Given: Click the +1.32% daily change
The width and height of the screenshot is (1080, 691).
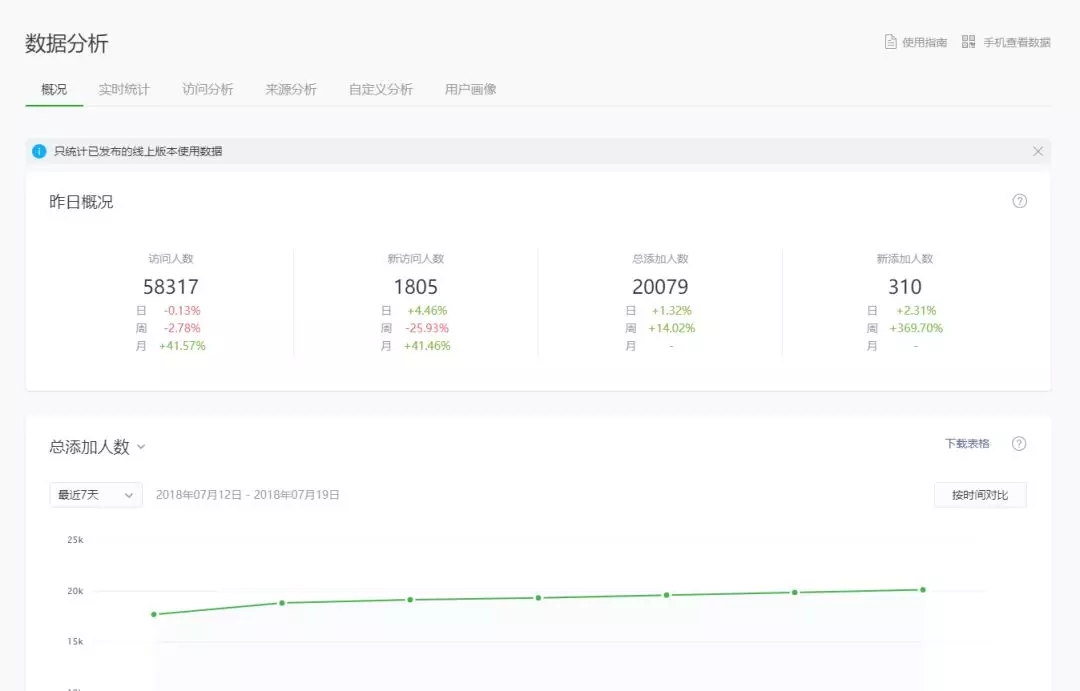Looking at the screenshot, I should (x=672, y=311).
